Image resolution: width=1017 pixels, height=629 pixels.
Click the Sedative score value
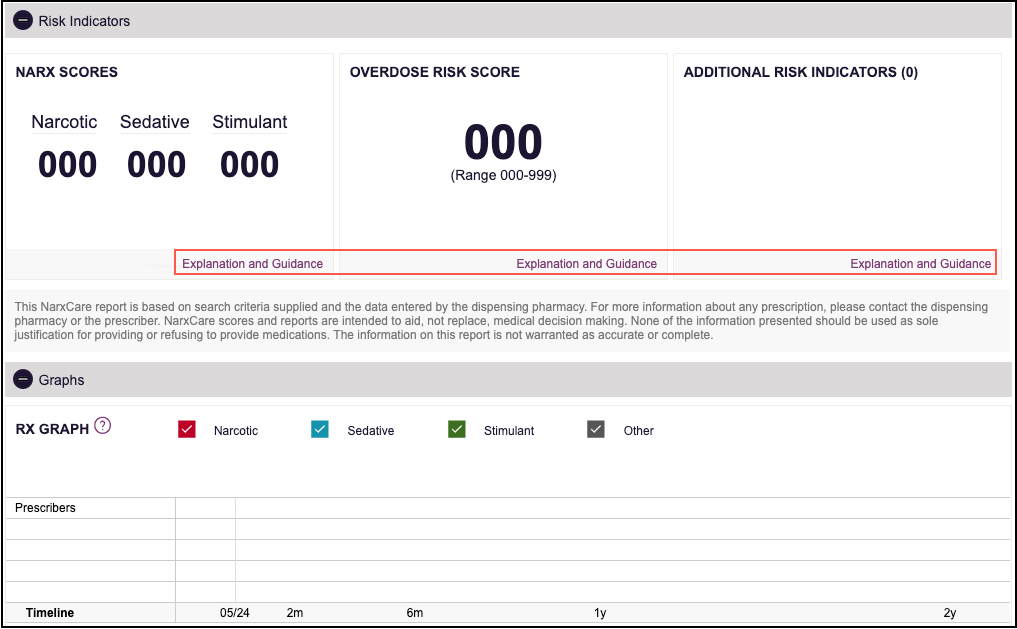point(155,163)
